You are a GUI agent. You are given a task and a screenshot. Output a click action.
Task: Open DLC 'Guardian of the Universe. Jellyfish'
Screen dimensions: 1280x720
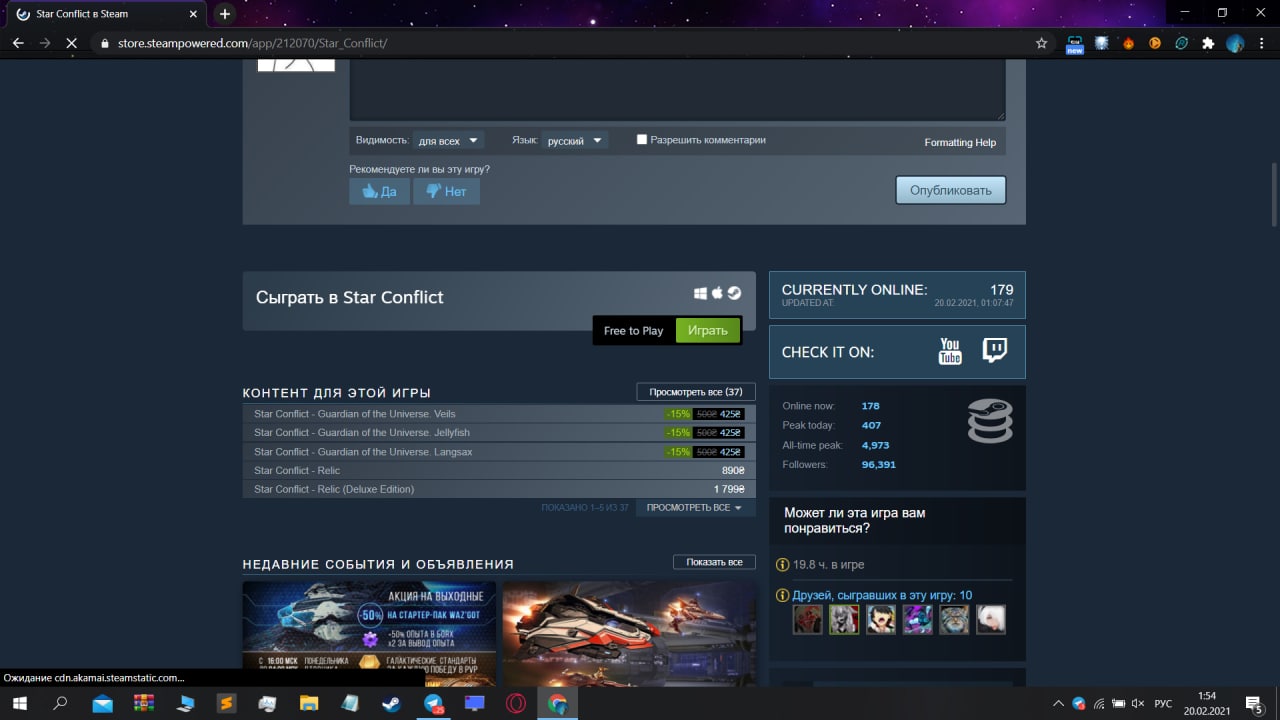coord(499,433)
